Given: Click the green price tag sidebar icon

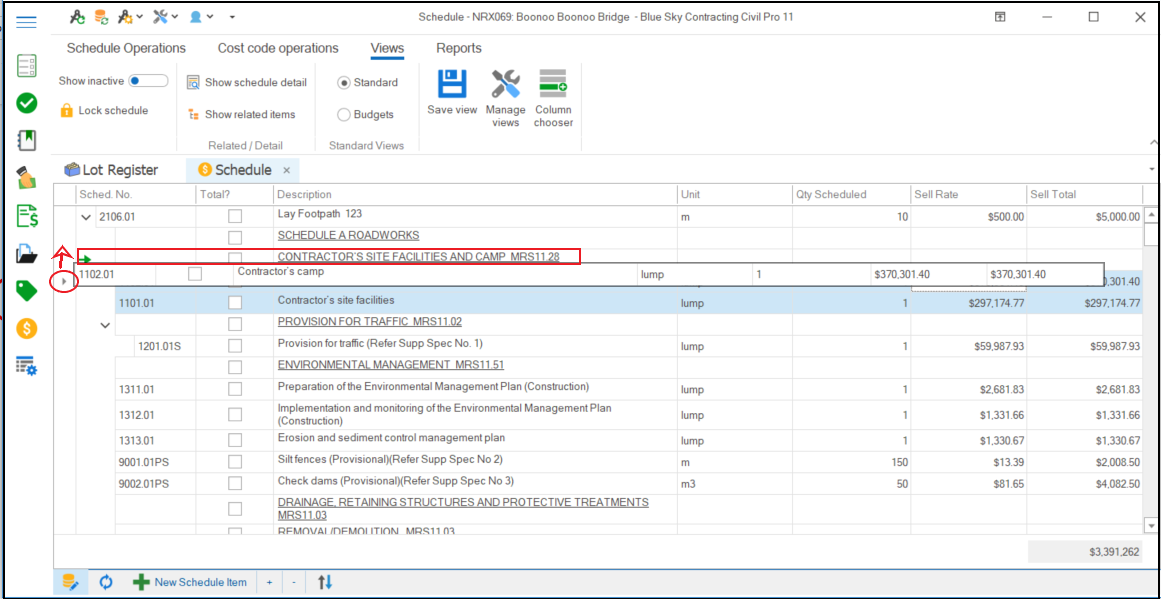Looking at the screenshot, I should (x=27, y=292).
